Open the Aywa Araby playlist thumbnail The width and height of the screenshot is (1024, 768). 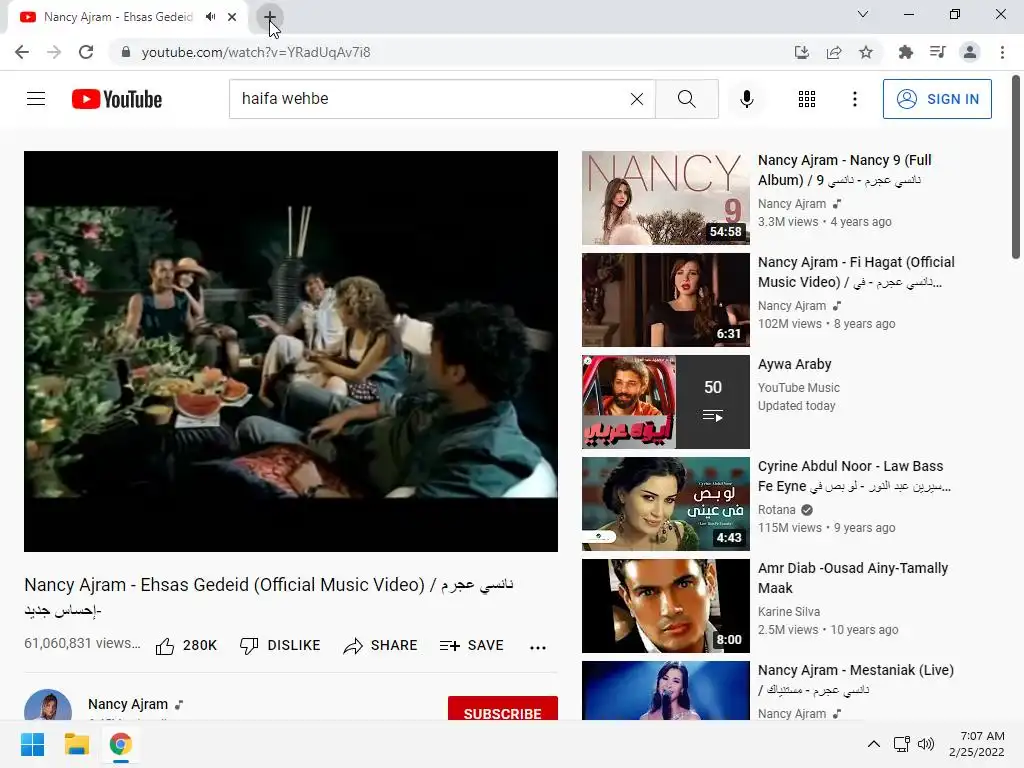(665, 402)
